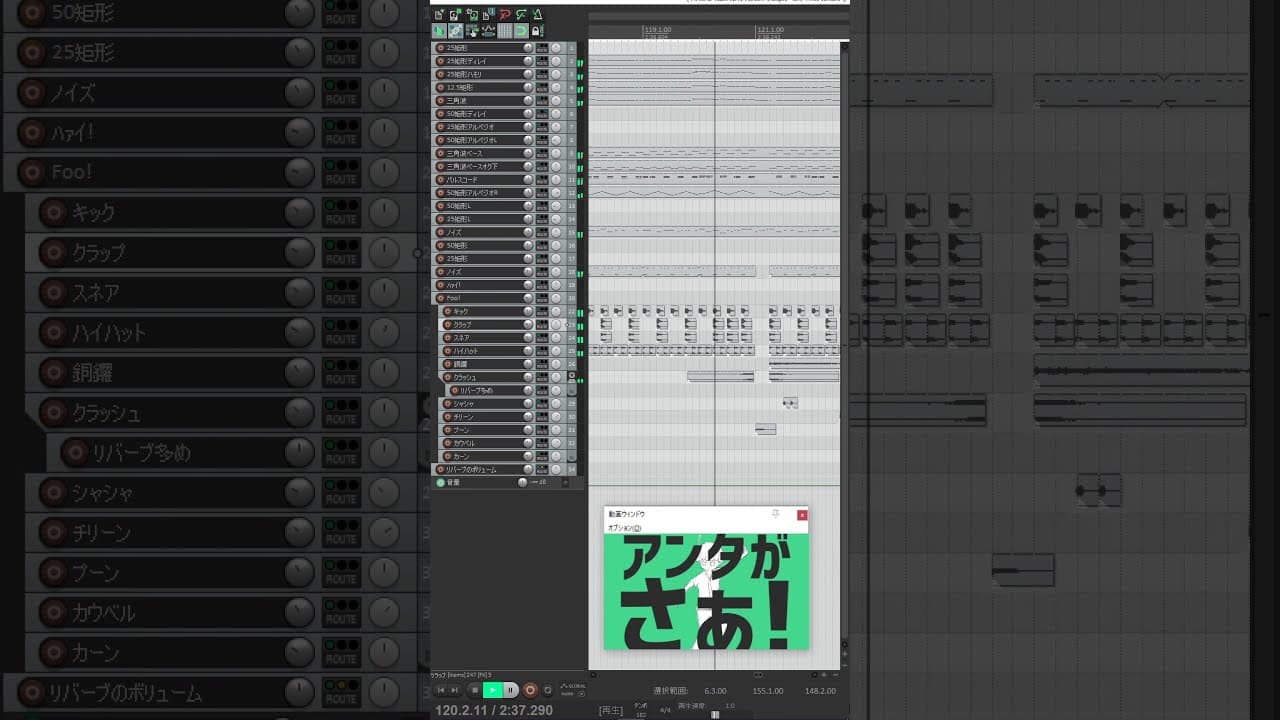Click the Open Project toolbar icon
Image resolution: width=1280 pixels, height=720 pixels.
(454, 15)
